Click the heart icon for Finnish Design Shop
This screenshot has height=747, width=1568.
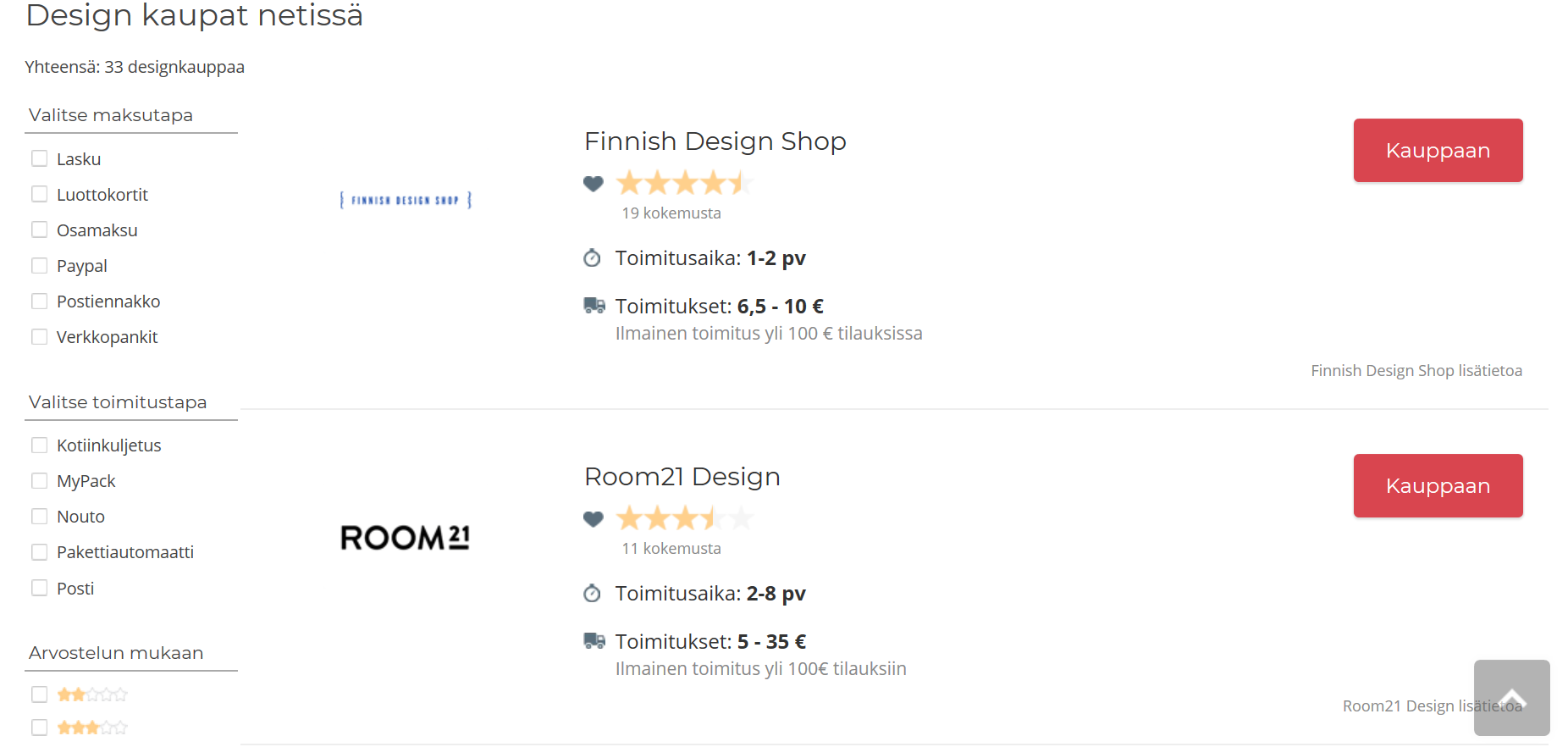(x=594, y=183)
